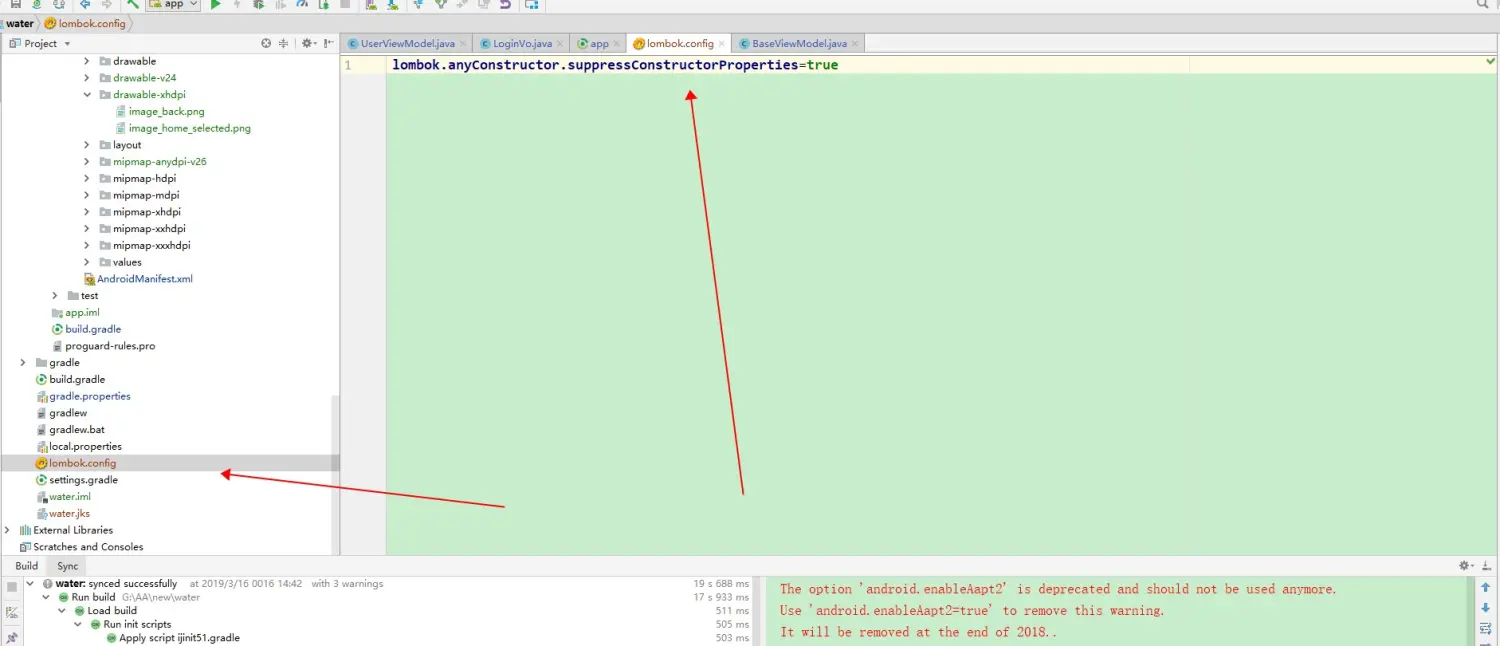Run the app with the green play icon
The width and height of the screenshot is (1500, 646).
point(215,4)
